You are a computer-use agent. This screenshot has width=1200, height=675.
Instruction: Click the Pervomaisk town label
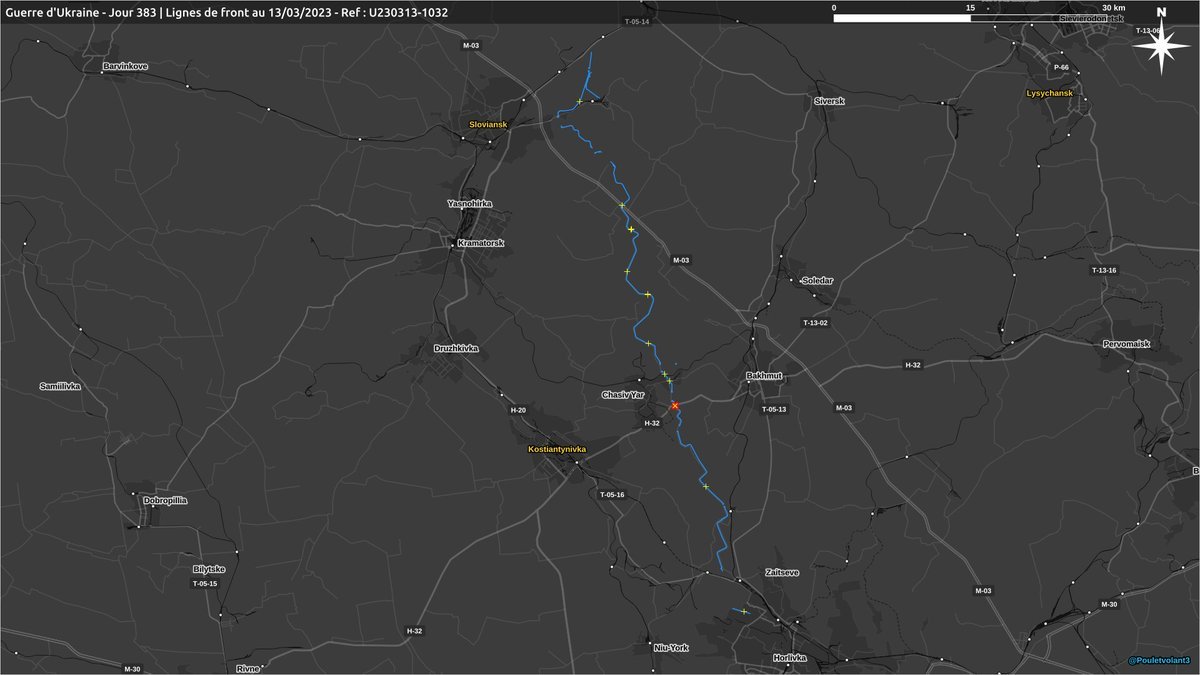click(1127, 343)
